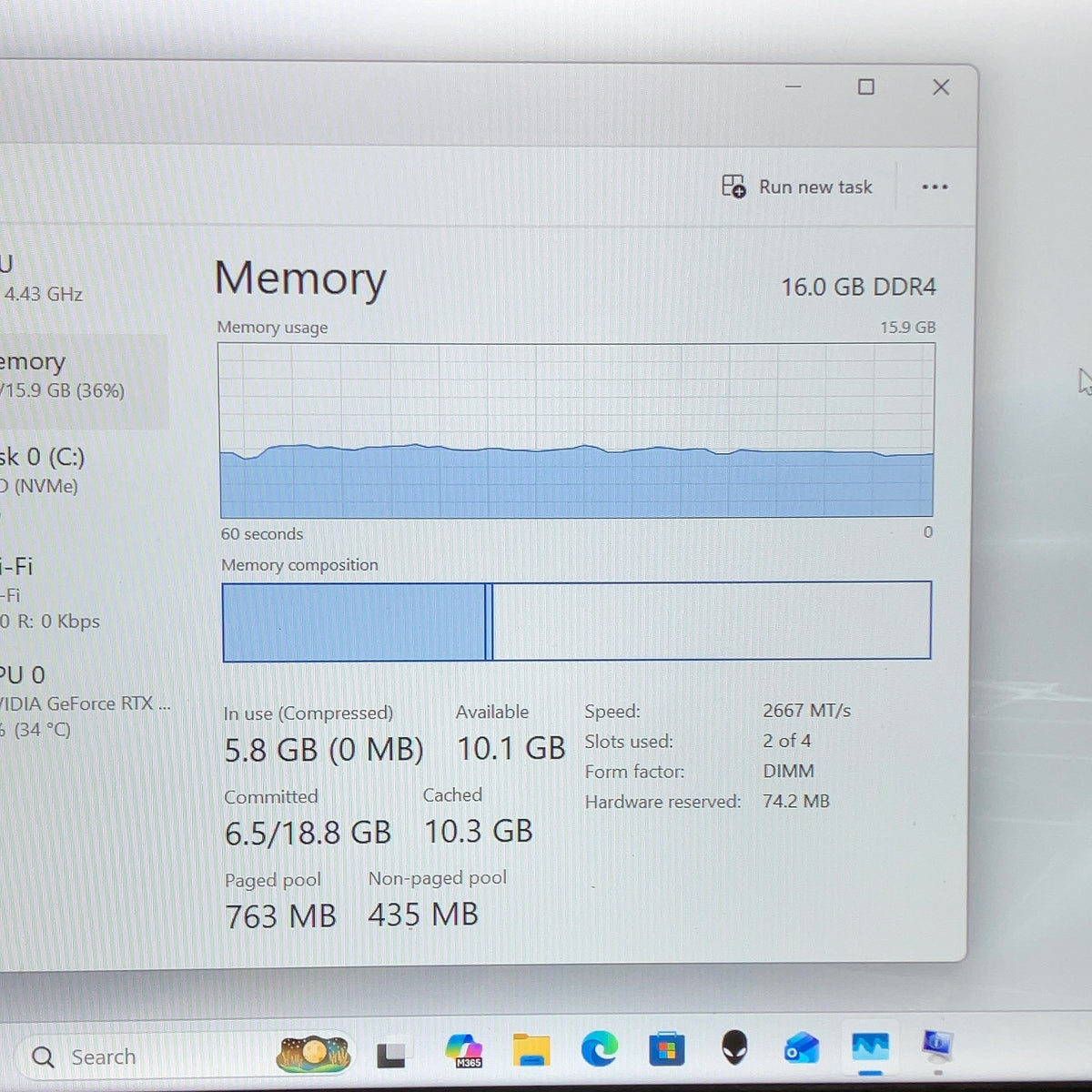Click the 10.3 GB Cached value

click(479, 831)
